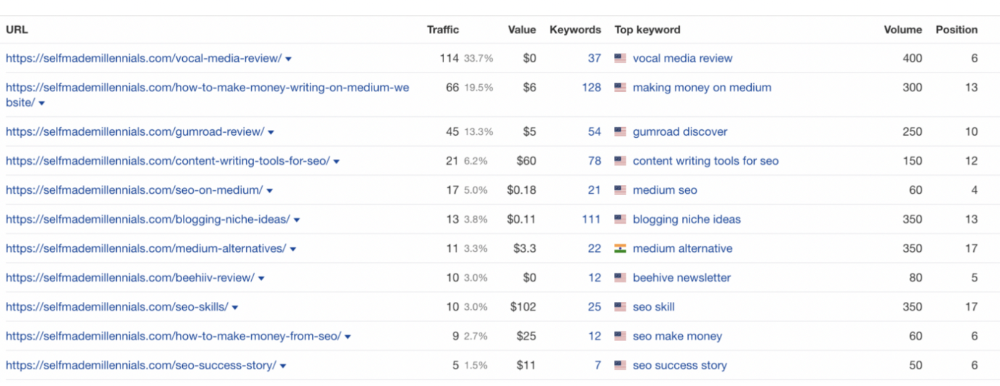Image resolution: width=1000 pixels, height=386 pixels.
Task: Open the making money on medium keyword
Action: coord(702,87)
